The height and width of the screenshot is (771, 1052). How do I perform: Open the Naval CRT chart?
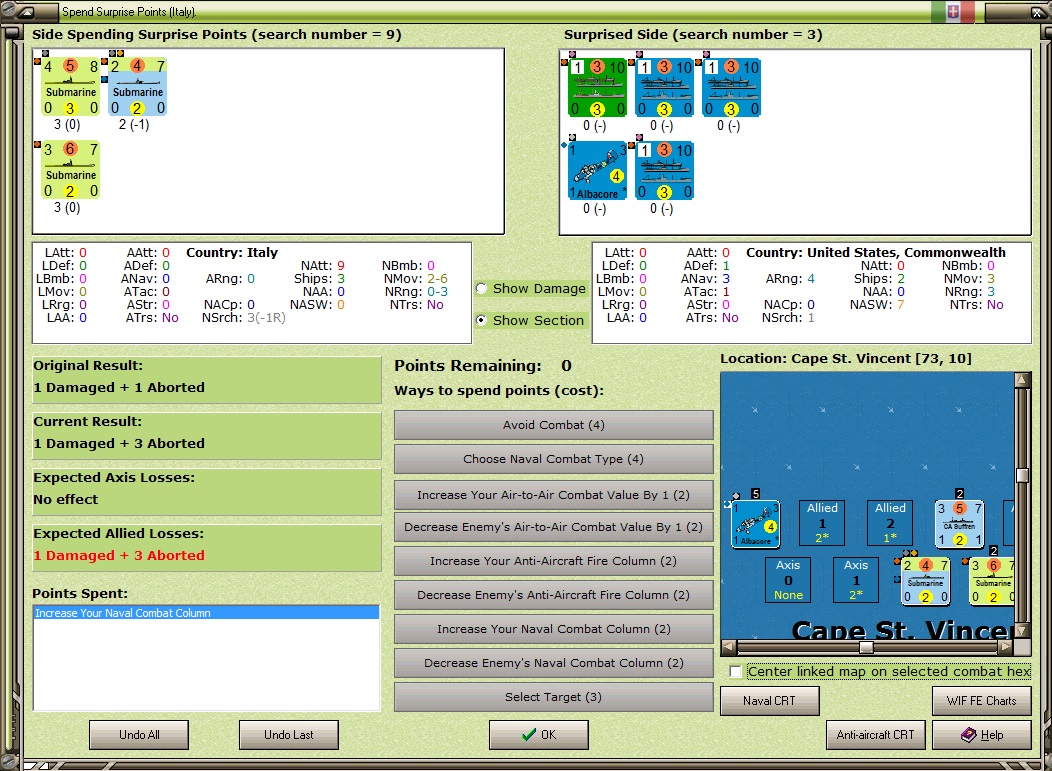(770, 701)
